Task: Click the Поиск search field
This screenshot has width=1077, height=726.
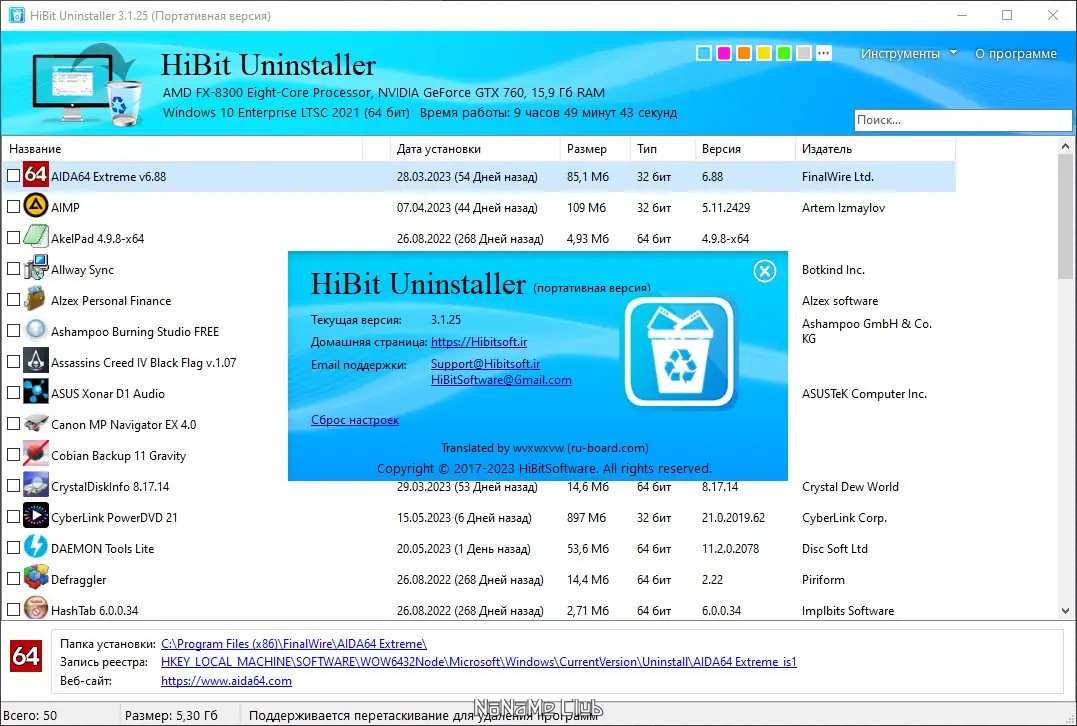Action: click(963, 120)
